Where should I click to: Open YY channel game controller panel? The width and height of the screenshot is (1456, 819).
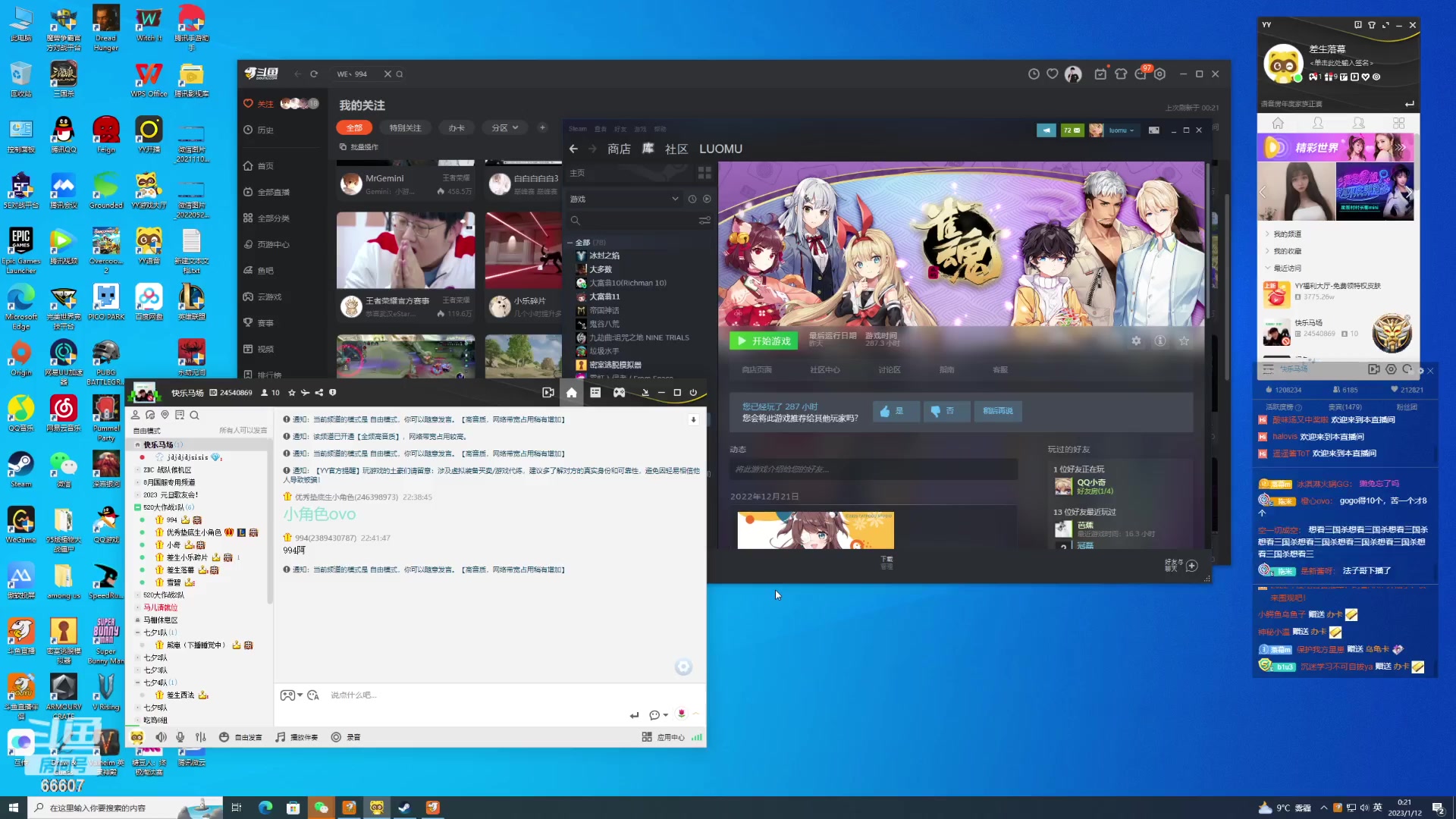point(620,393)
